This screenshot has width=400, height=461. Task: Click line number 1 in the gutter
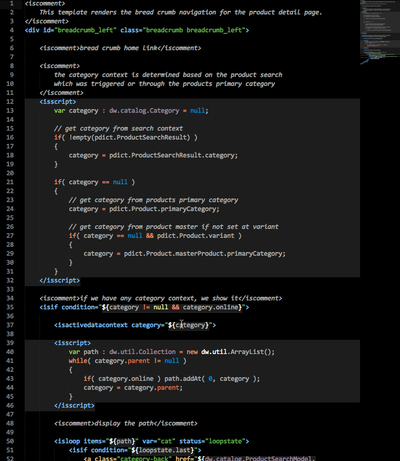[x=12, y=3]
